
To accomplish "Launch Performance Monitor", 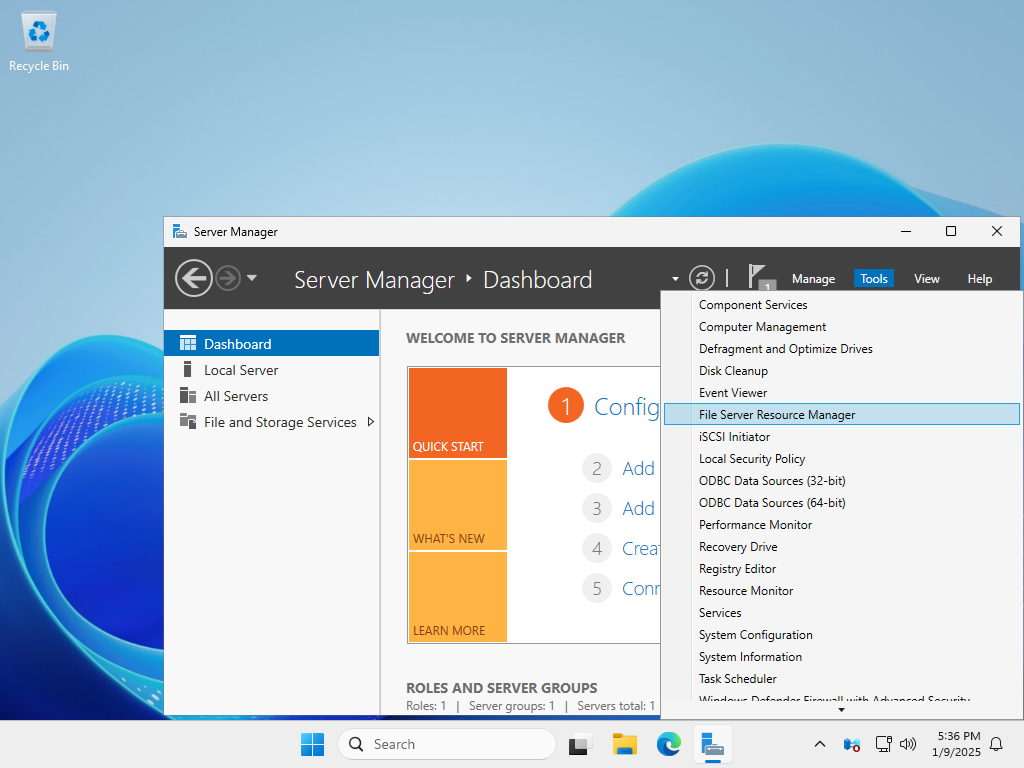I will click(x=841, y=524).
